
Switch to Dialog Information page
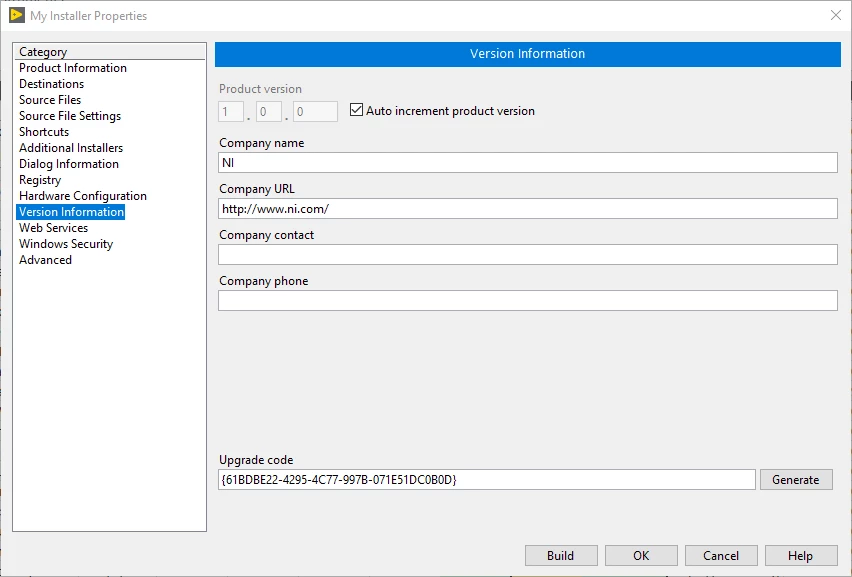(69, 164)
